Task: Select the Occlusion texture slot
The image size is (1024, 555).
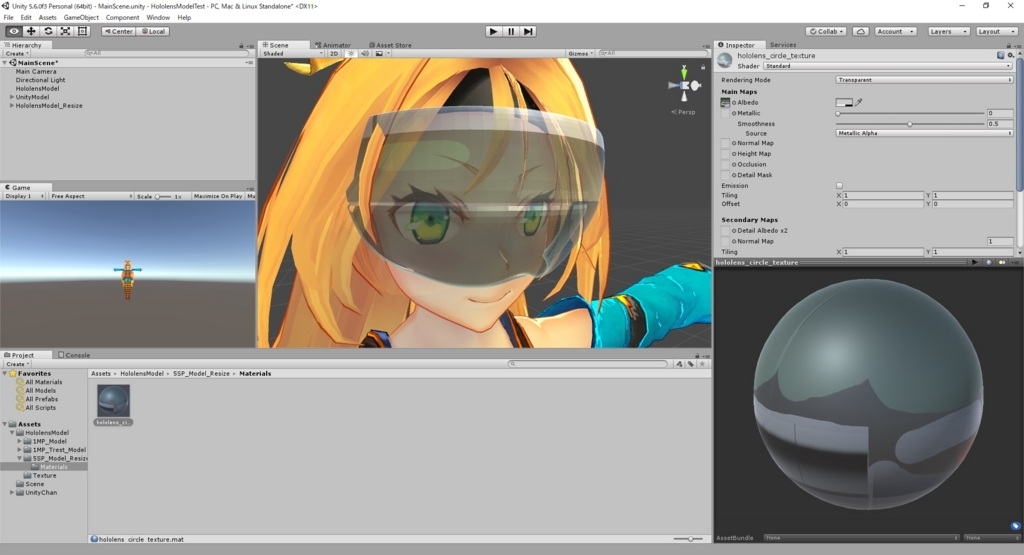Action: [x=725, y=165]
